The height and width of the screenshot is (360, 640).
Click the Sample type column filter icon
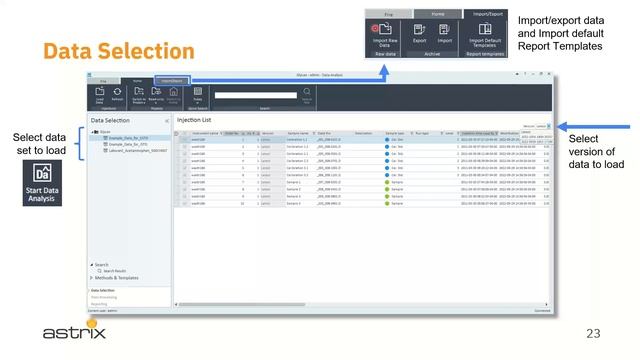pos(411,133)
